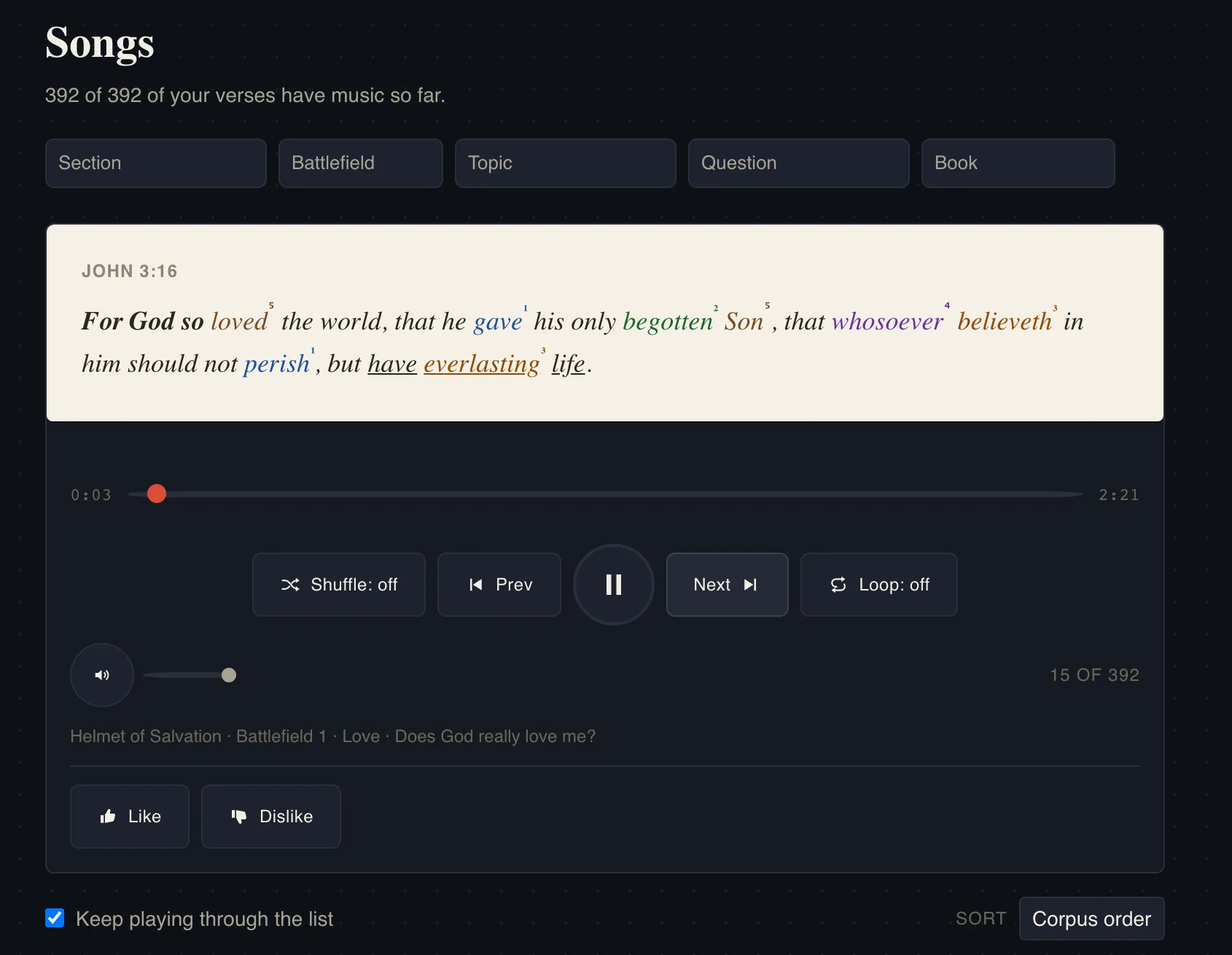Viewport: 1232px width, 955px height.
Task: Go to previous song with Prev
Action: (x=499, y=585)
